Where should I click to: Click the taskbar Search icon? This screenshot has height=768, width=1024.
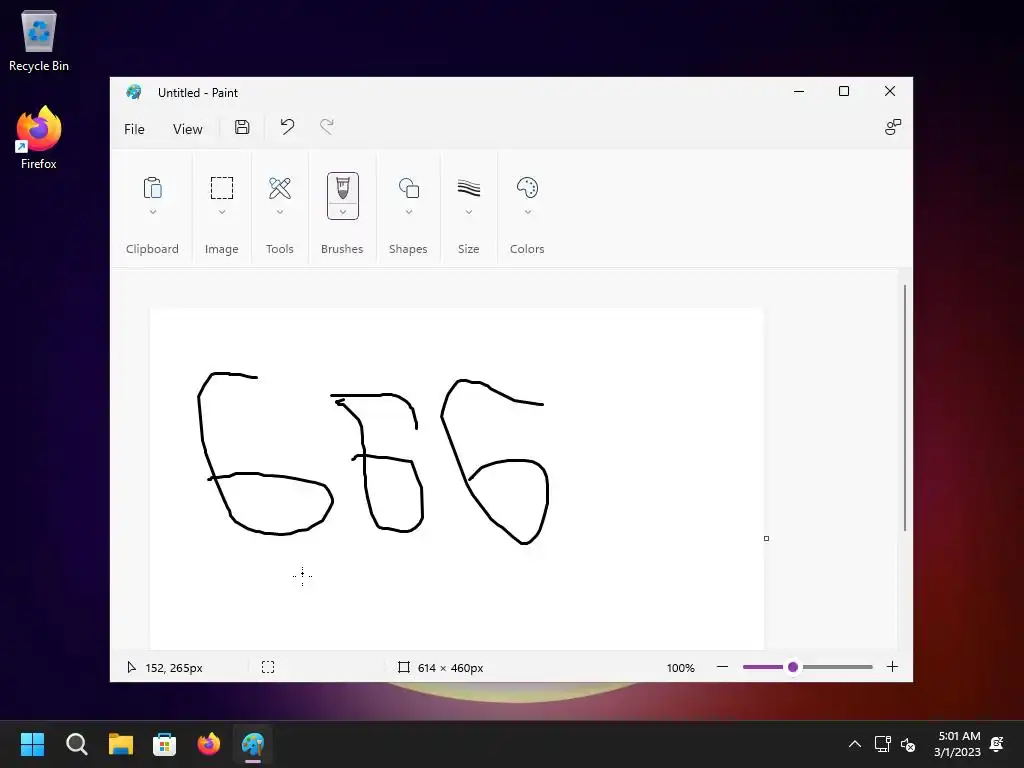(76, 744)
